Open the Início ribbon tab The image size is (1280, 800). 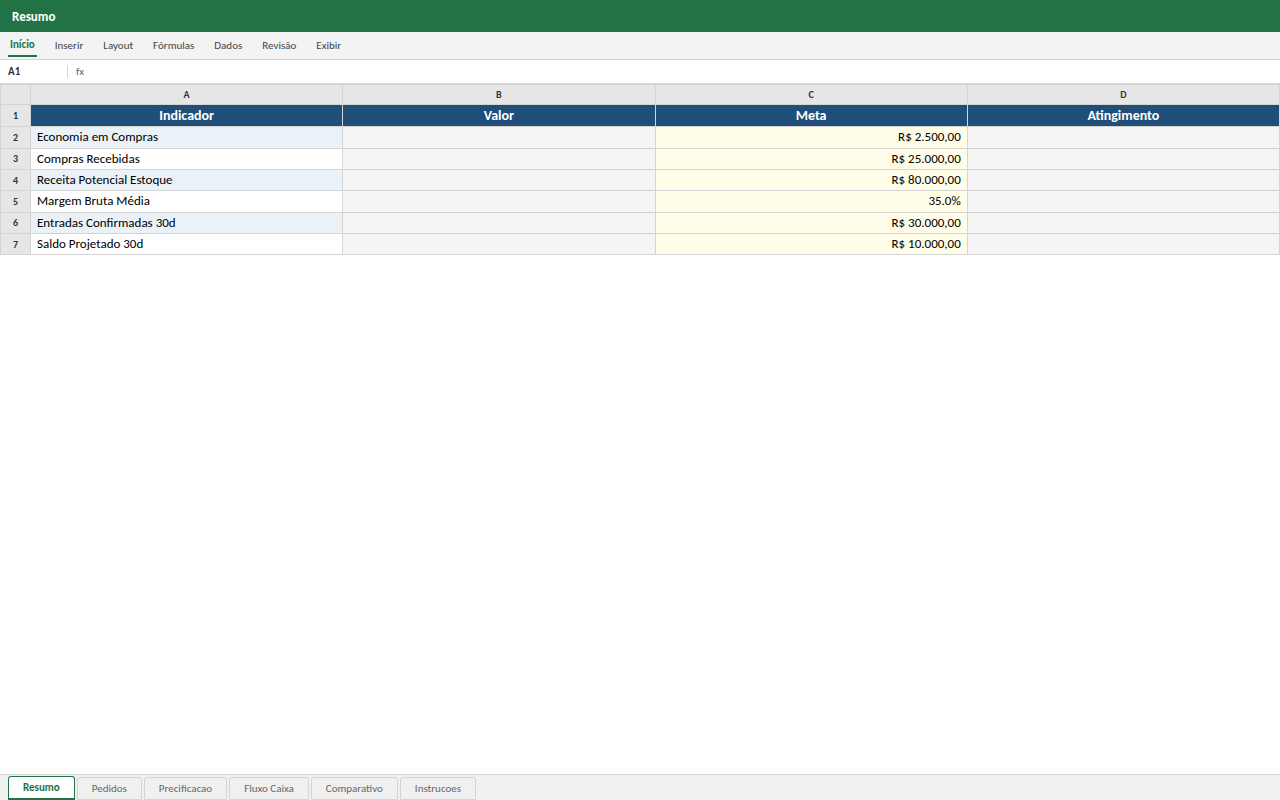(22, 45)
